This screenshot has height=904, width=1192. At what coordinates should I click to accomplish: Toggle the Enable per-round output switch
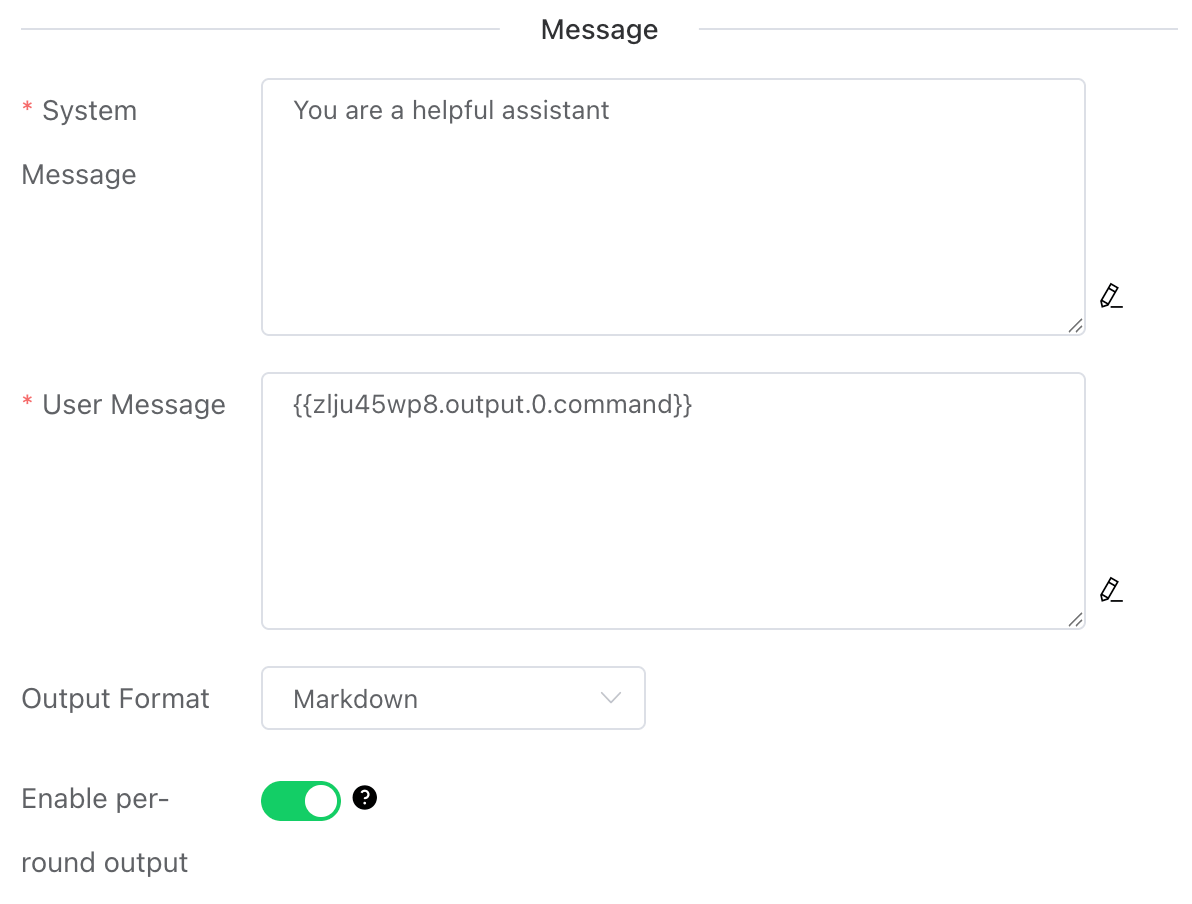(x=301, y=801)
